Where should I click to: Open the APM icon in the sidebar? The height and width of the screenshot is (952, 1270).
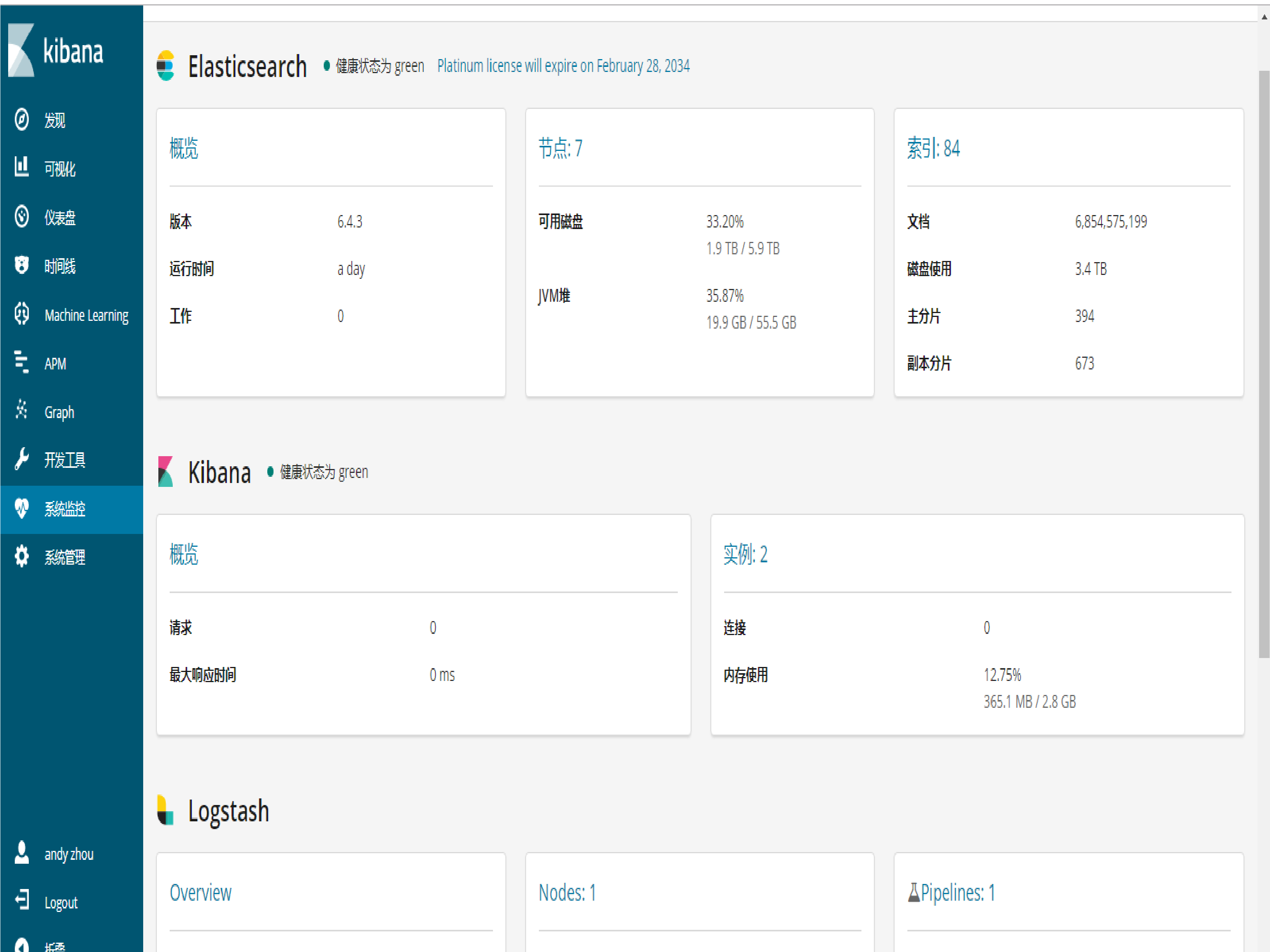coord(22,362)
